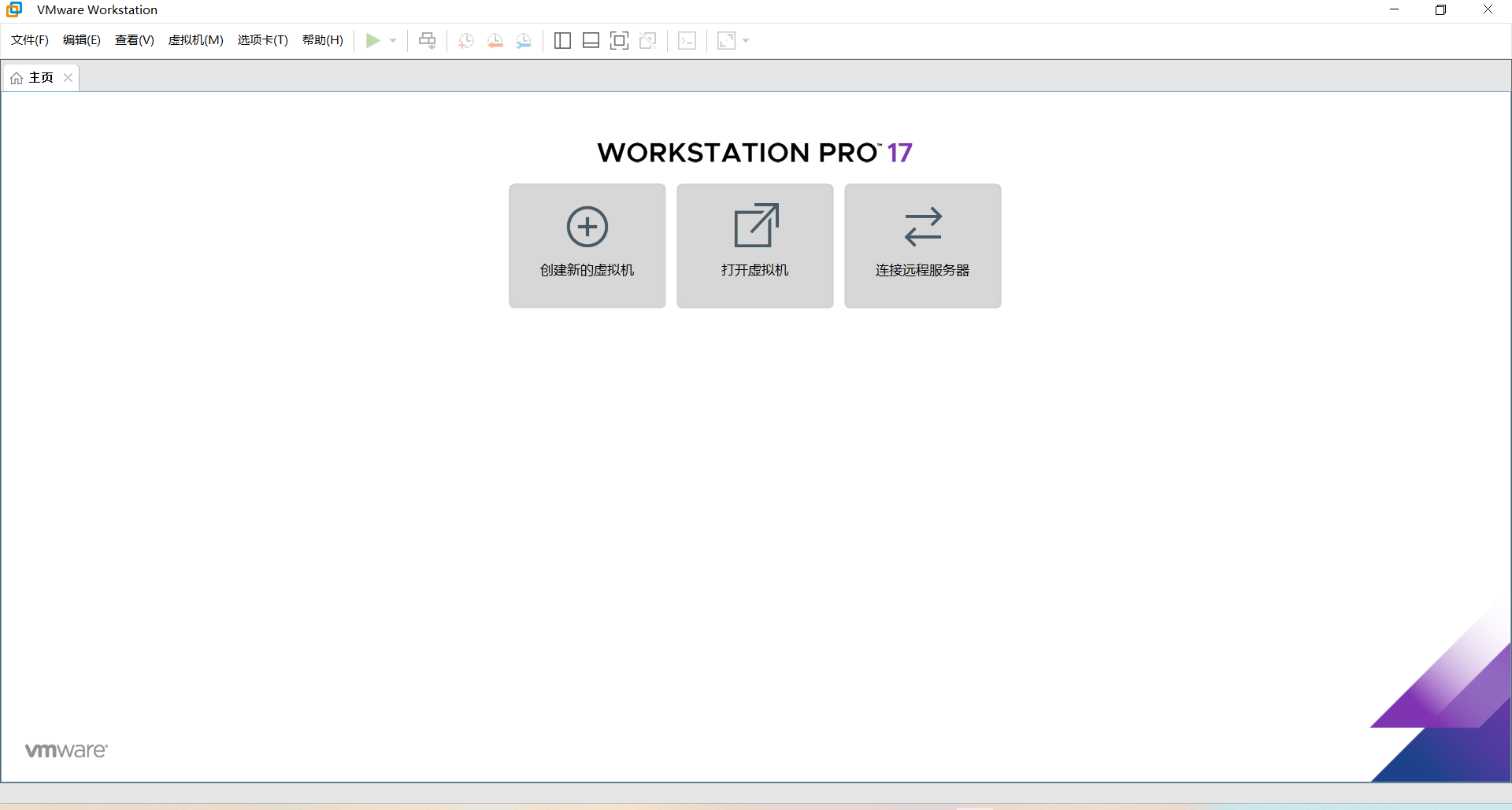Click the take snapshot clock icon

(x=465, y=41)
